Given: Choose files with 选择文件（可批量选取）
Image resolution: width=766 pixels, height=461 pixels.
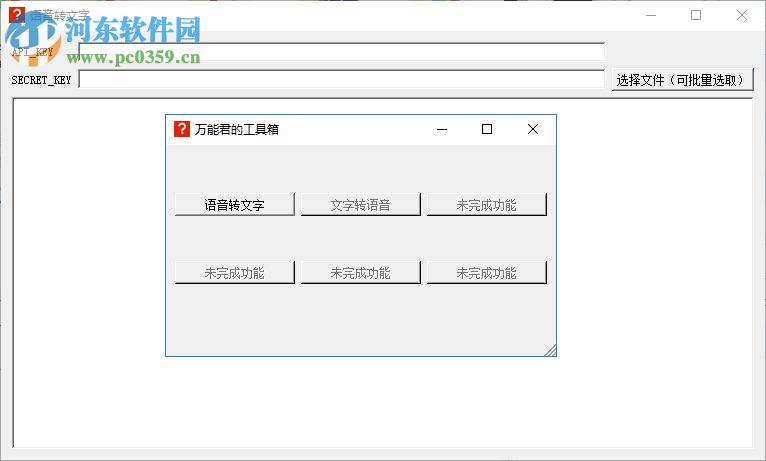Looking at the screenshot, I should (682, 80).
